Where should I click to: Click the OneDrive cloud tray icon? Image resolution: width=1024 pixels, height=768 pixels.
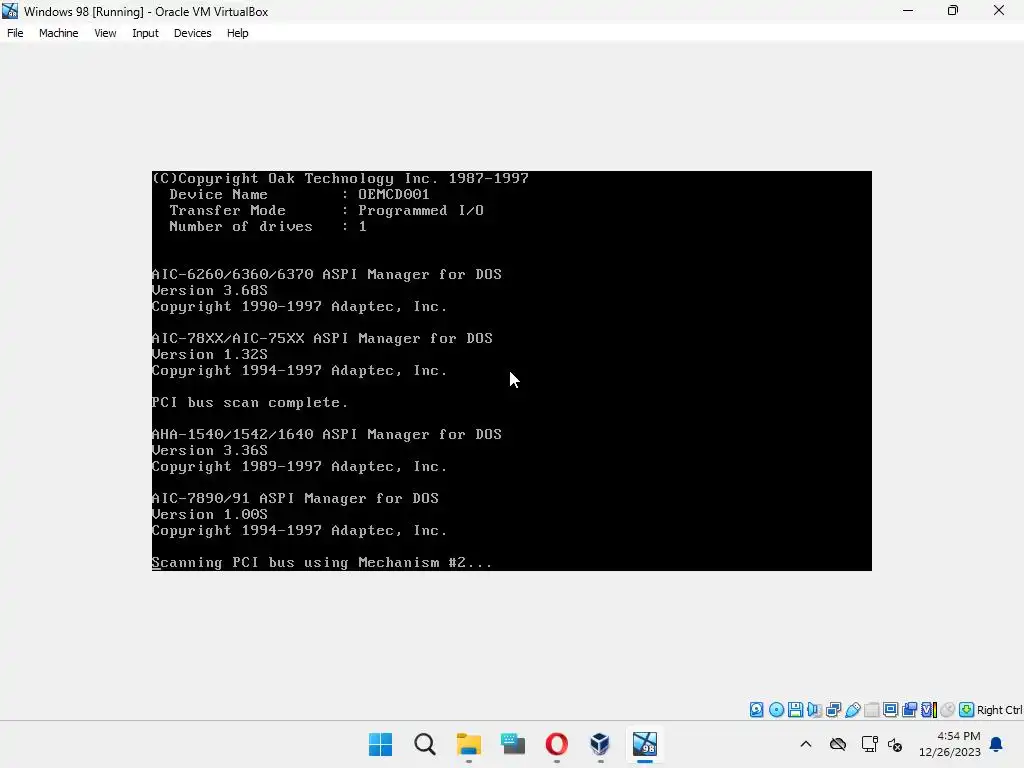(838, 744)
